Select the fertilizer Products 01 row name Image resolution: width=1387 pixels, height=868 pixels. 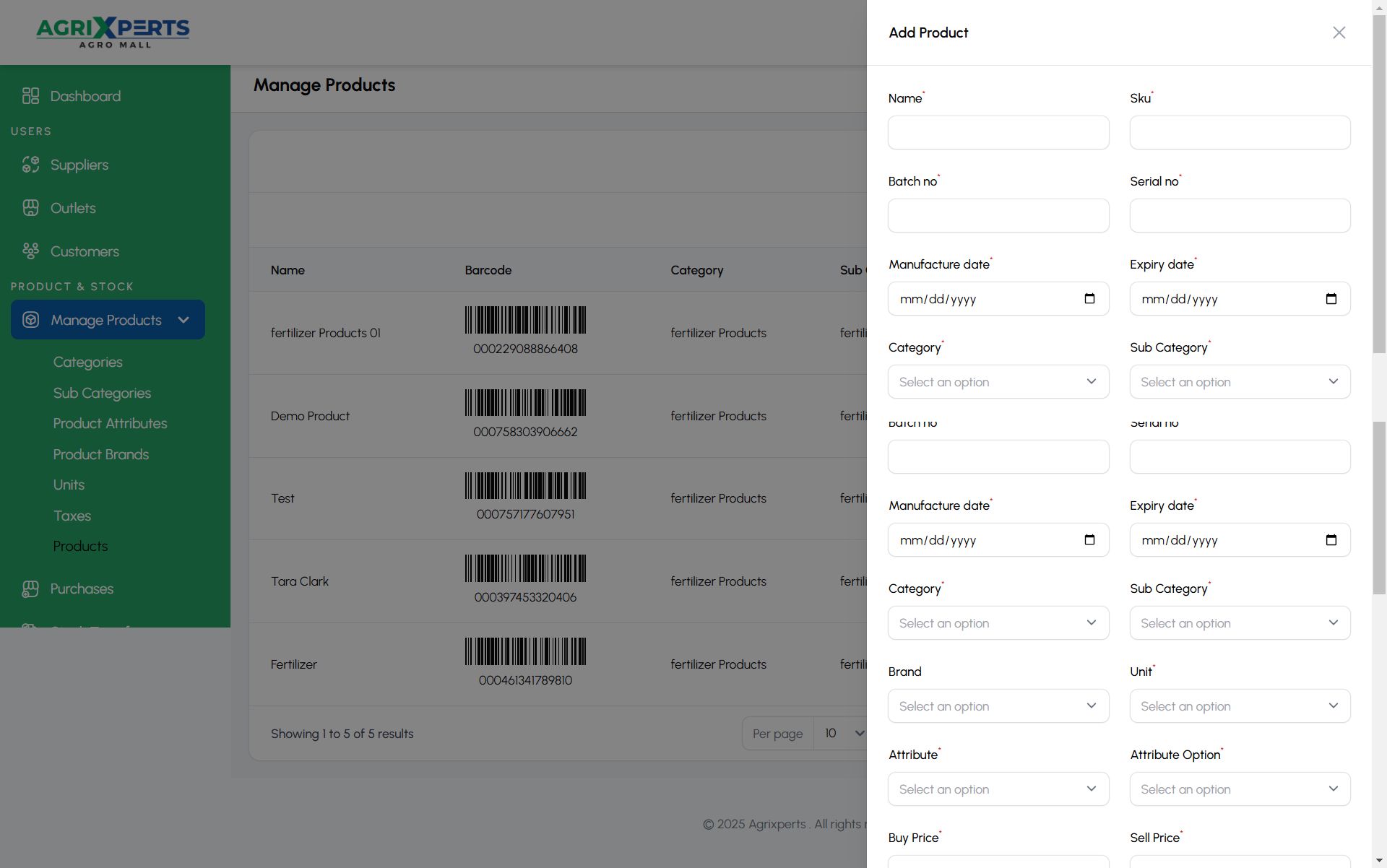click(x=325, y=333)
